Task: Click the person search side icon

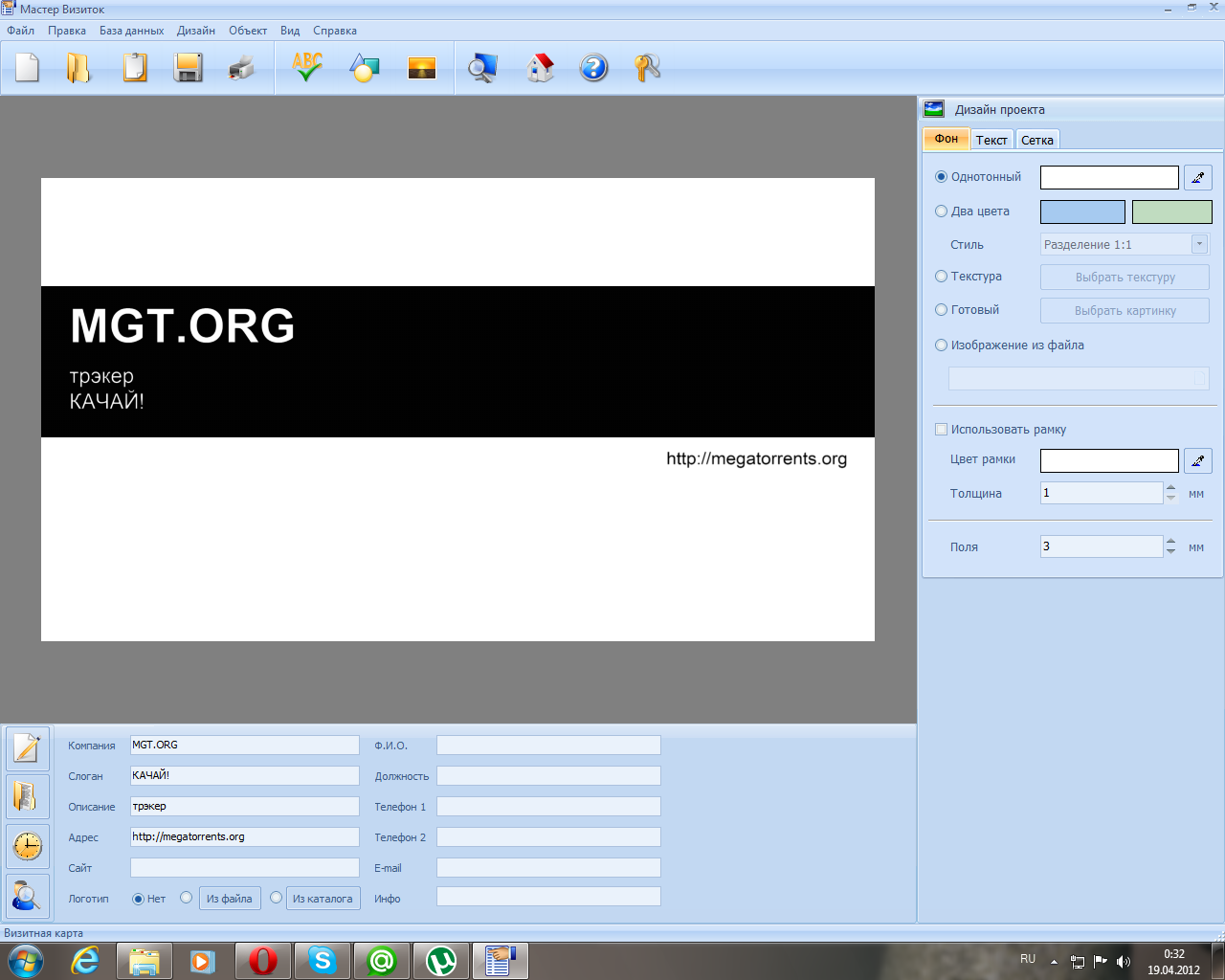Action: pyautogui.click(x=28, y=896)
